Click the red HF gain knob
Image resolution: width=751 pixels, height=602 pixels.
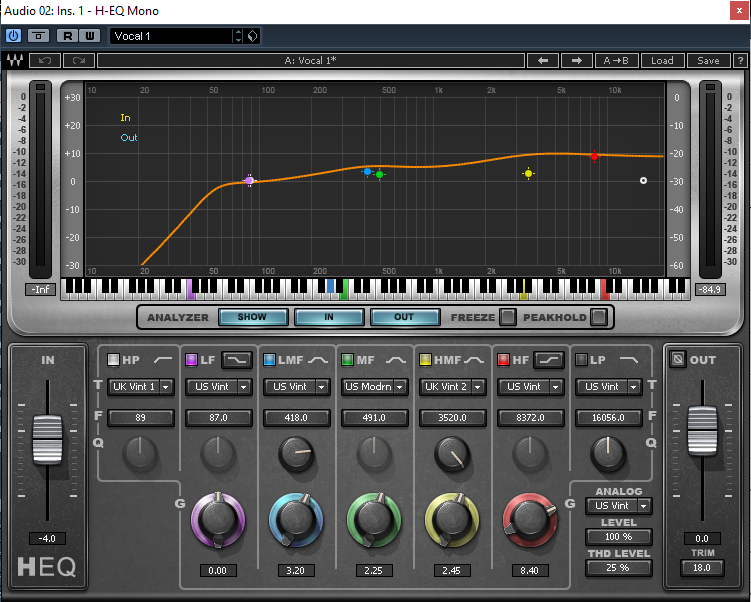(x=530, y=520)
